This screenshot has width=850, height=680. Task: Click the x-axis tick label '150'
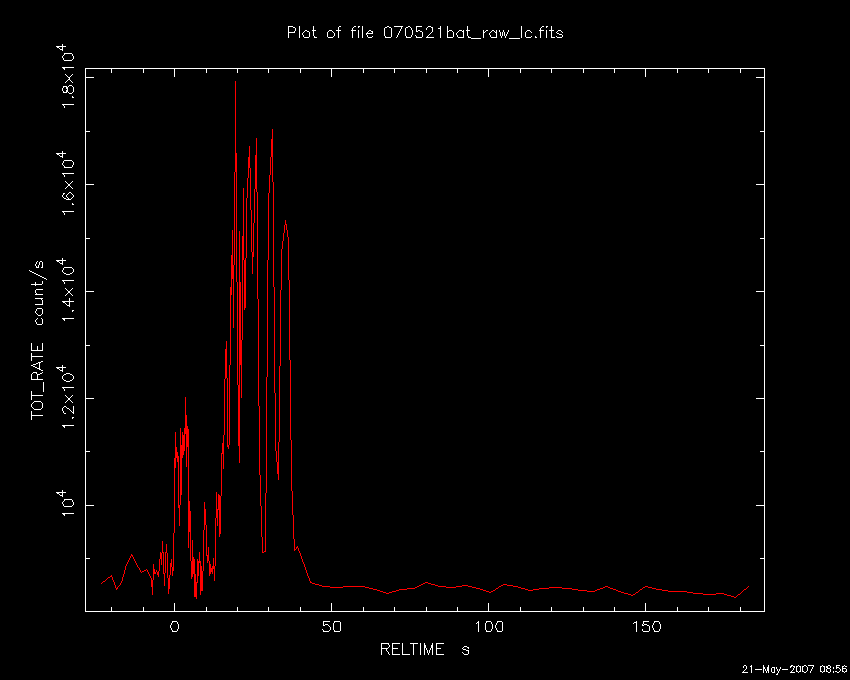coord(646,627)
